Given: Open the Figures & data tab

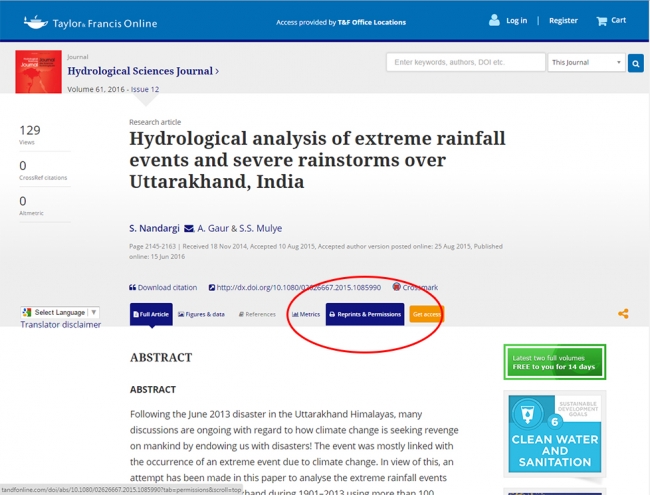Looking at the screenshot, I should (x=201, y=314).
